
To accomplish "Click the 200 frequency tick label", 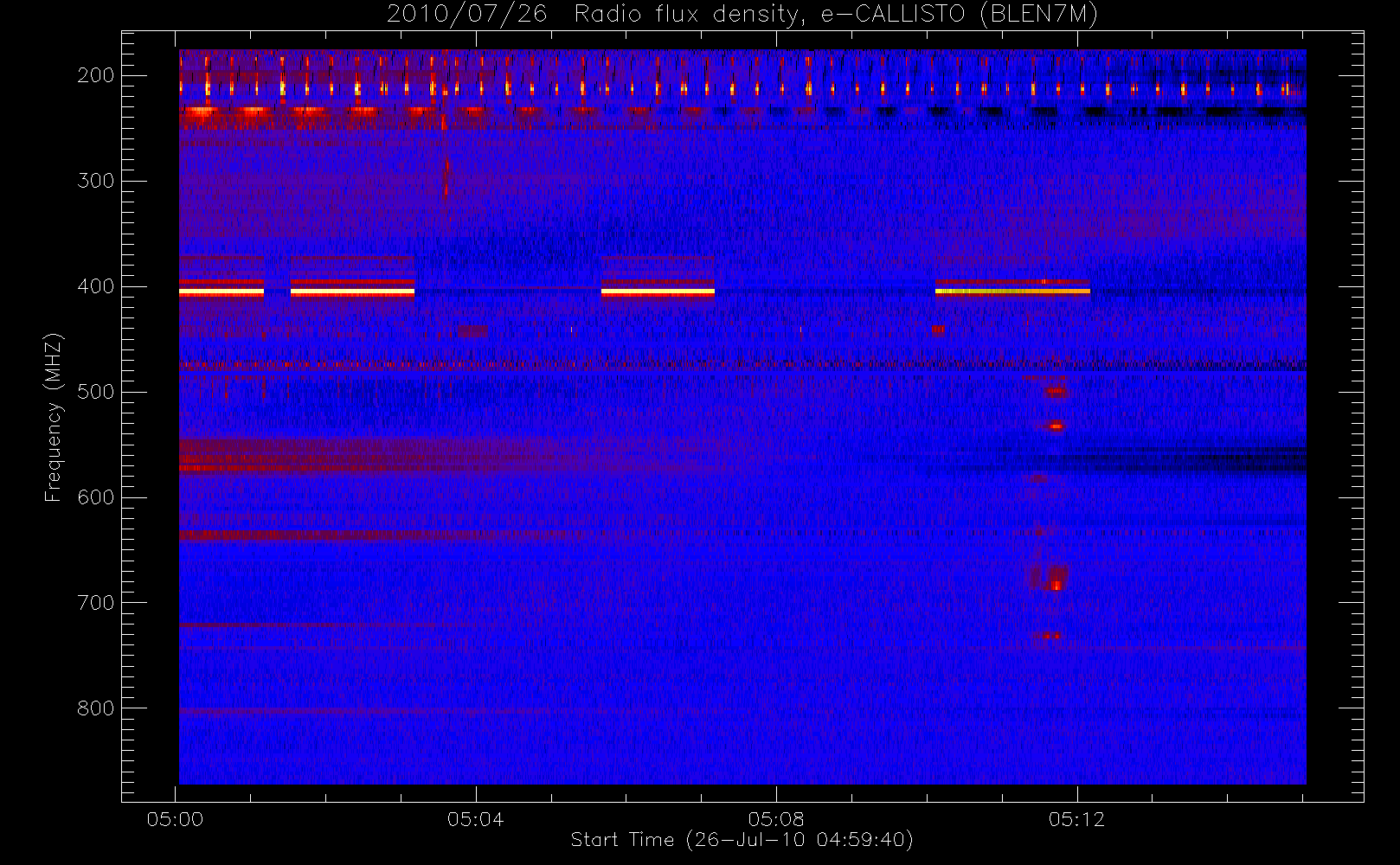I will [x=96, y=75].
